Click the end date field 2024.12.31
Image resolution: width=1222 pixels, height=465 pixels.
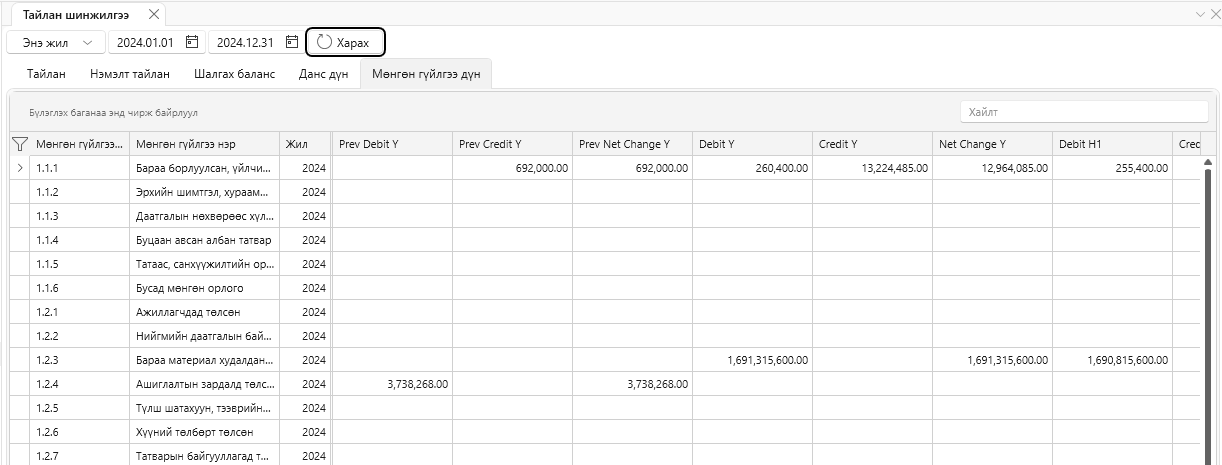245,42
